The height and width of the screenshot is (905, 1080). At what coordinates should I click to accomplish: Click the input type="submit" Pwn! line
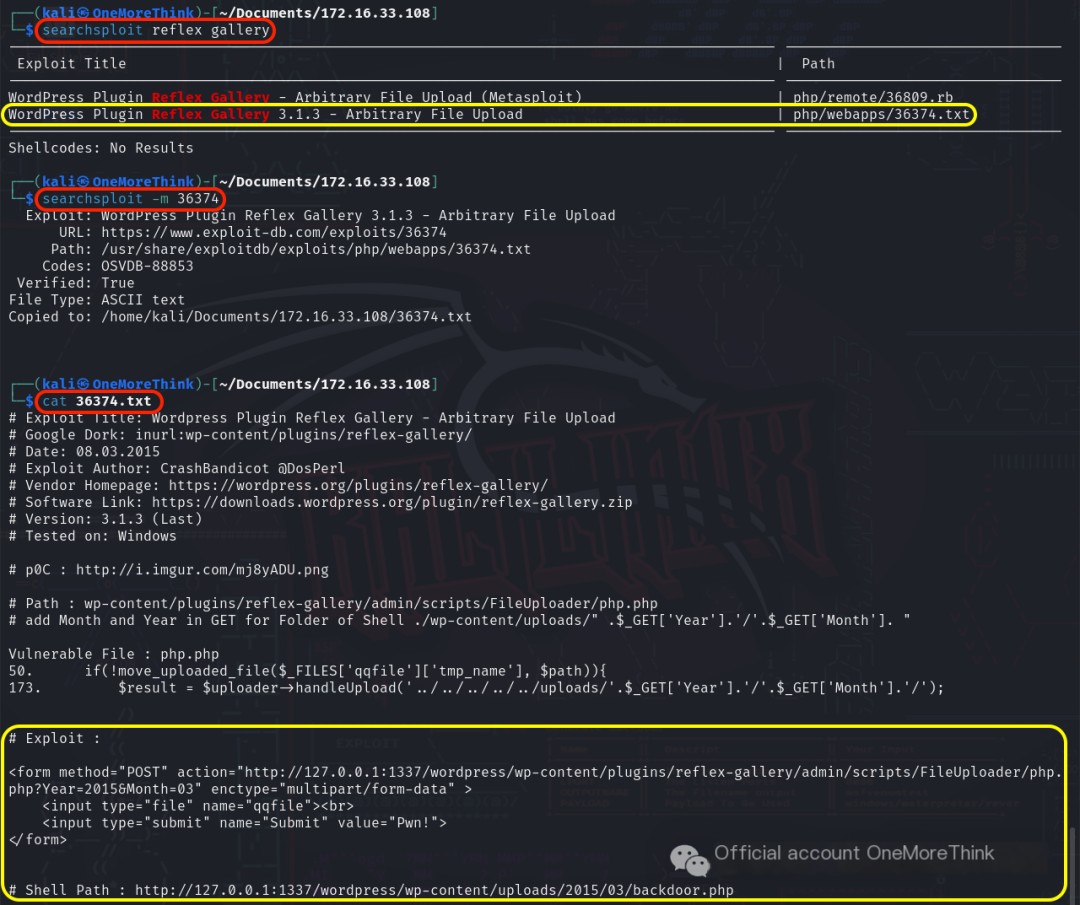(244, 823)
